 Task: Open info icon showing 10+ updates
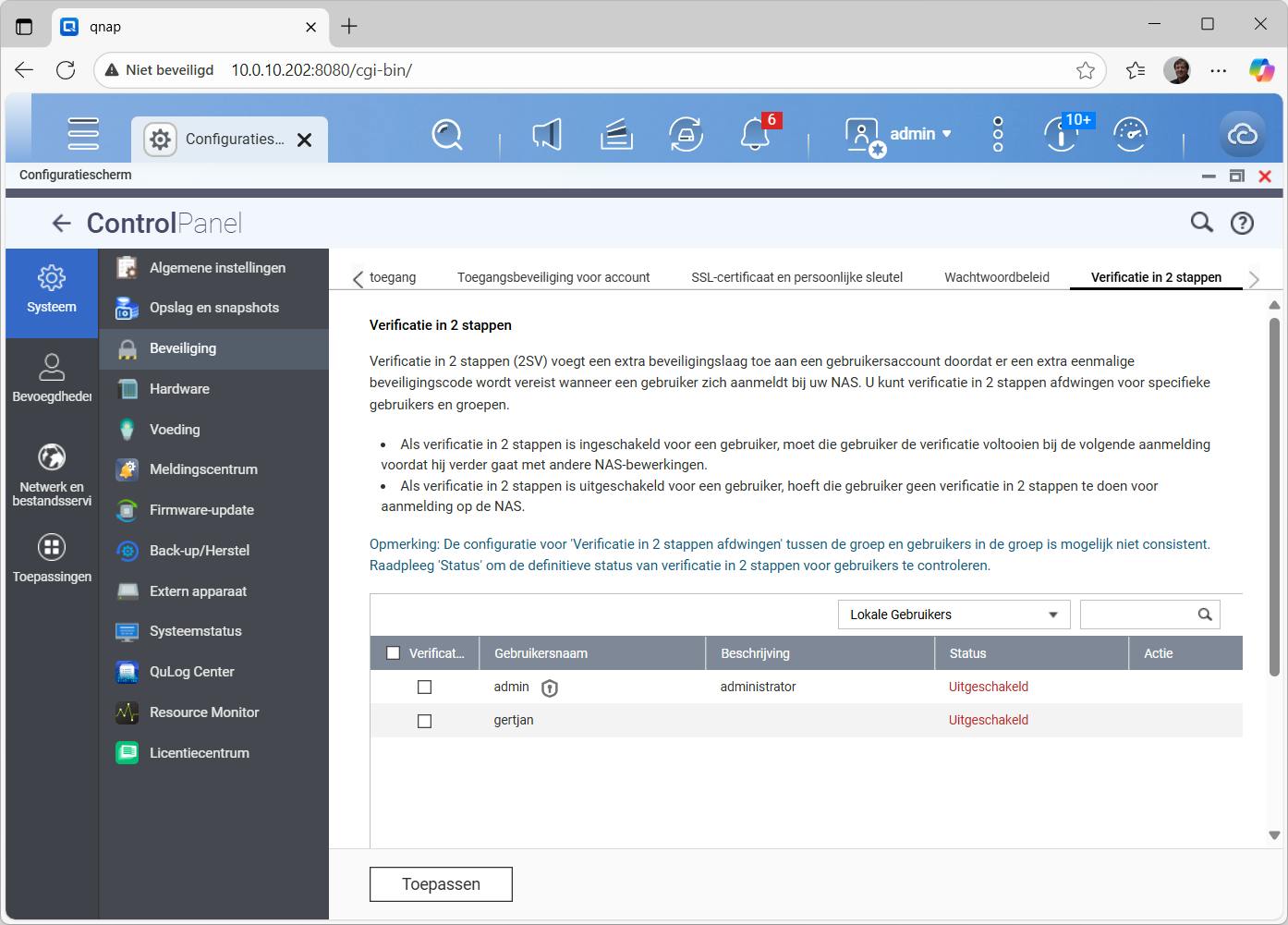point(1063,134)
